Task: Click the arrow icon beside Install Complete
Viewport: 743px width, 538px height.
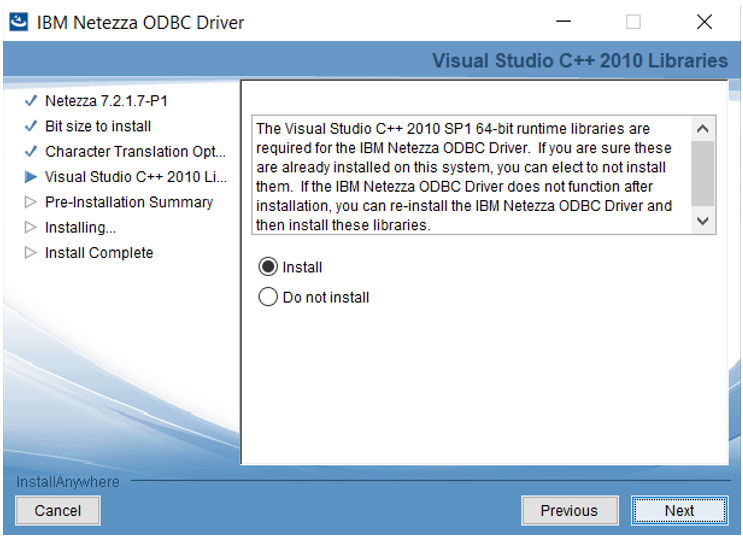Action: 31,253
